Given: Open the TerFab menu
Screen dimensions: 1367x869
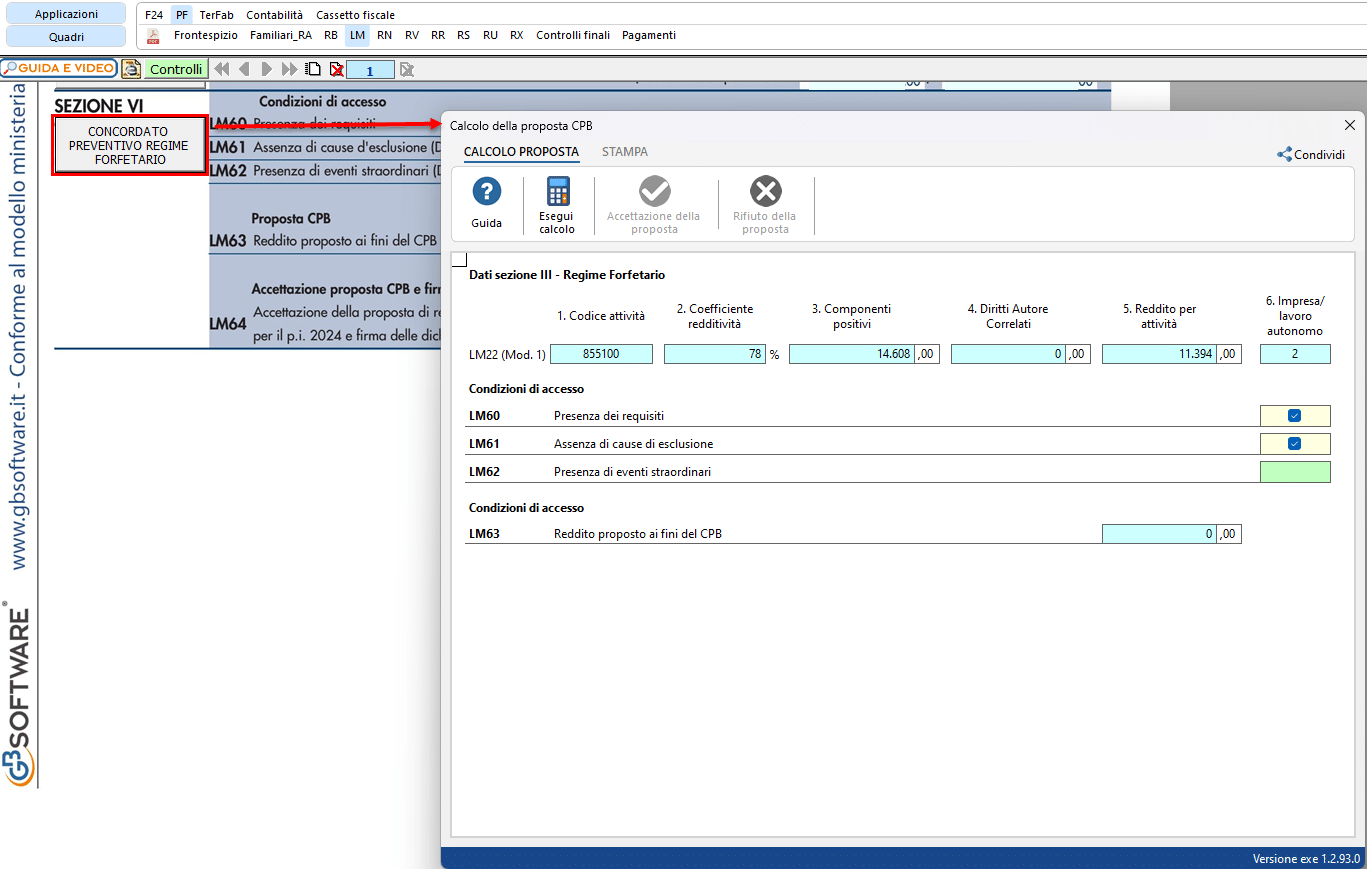Looking at the screenshot, I should click(216, 15).
